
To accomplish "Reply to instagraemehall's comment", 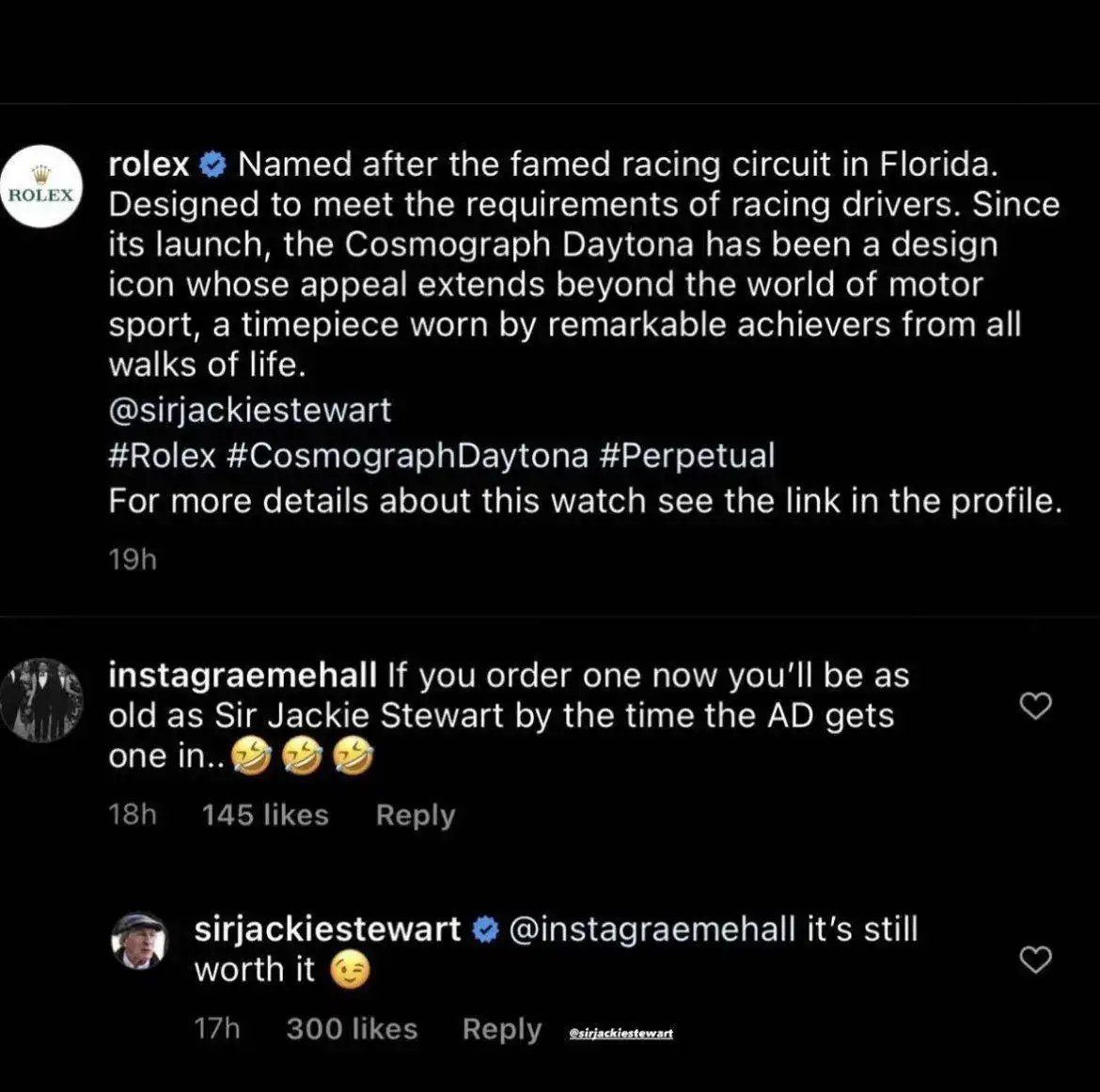I will click(x=415, y=815).
